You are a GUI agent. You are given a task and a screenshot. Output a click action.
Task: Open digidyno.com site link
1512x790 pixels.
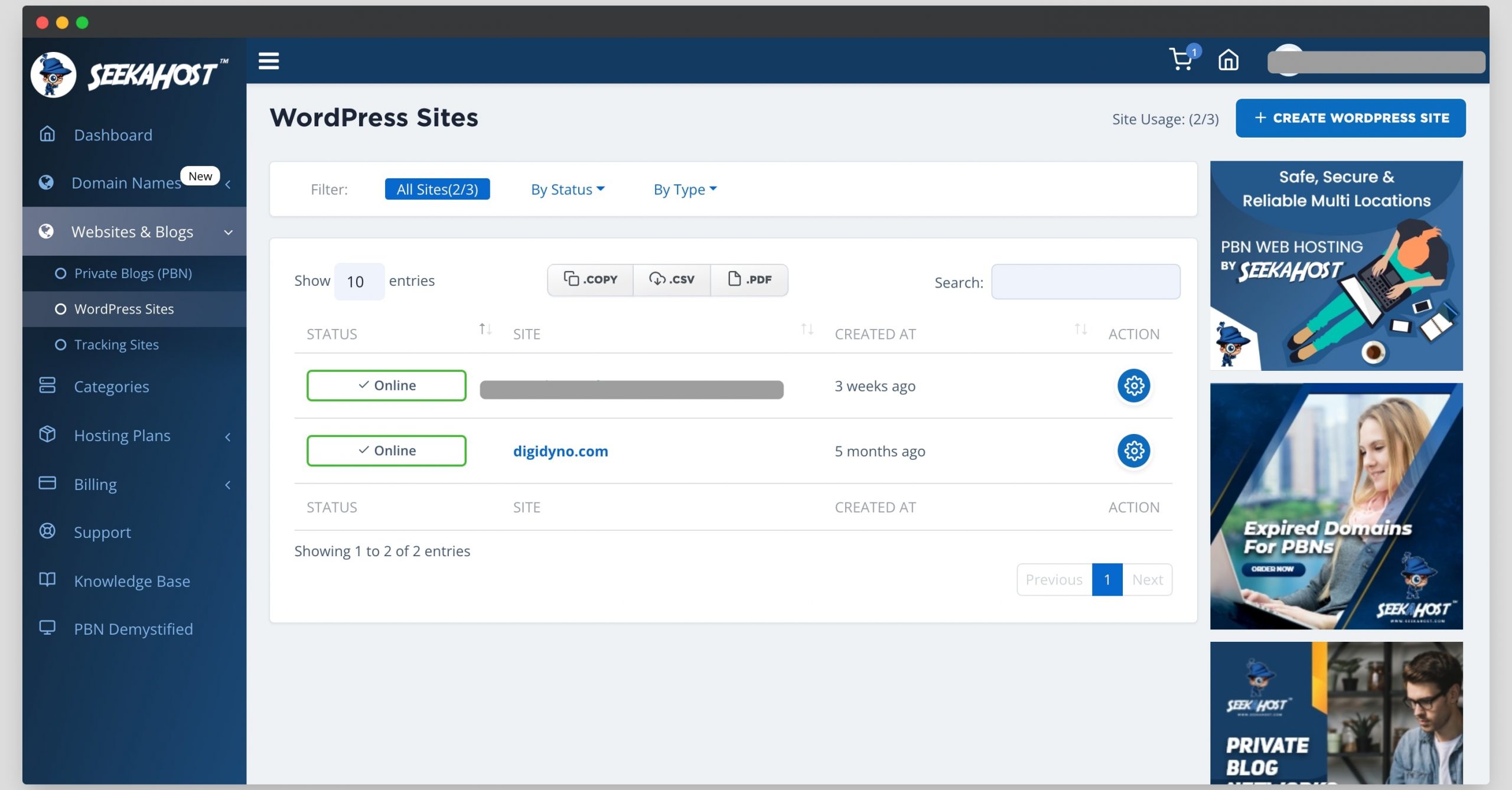point(560,450)
